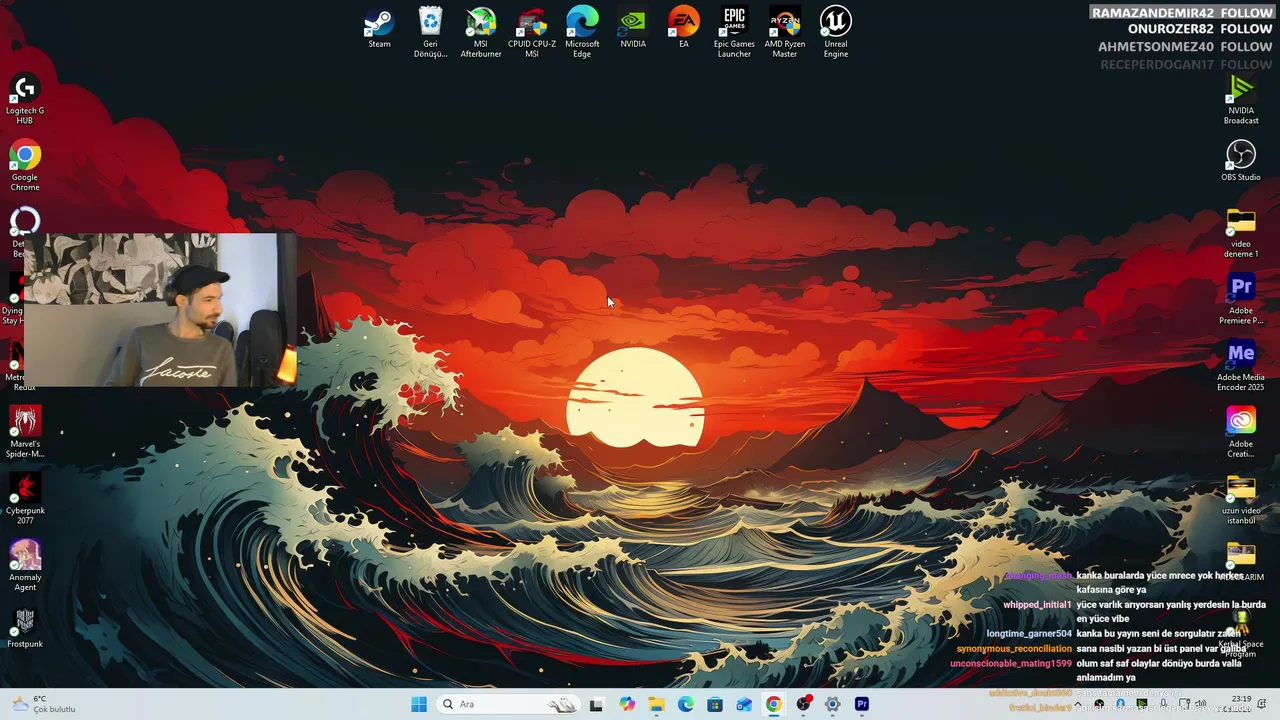Open the Outlook taskbar icon

(744, 704)
